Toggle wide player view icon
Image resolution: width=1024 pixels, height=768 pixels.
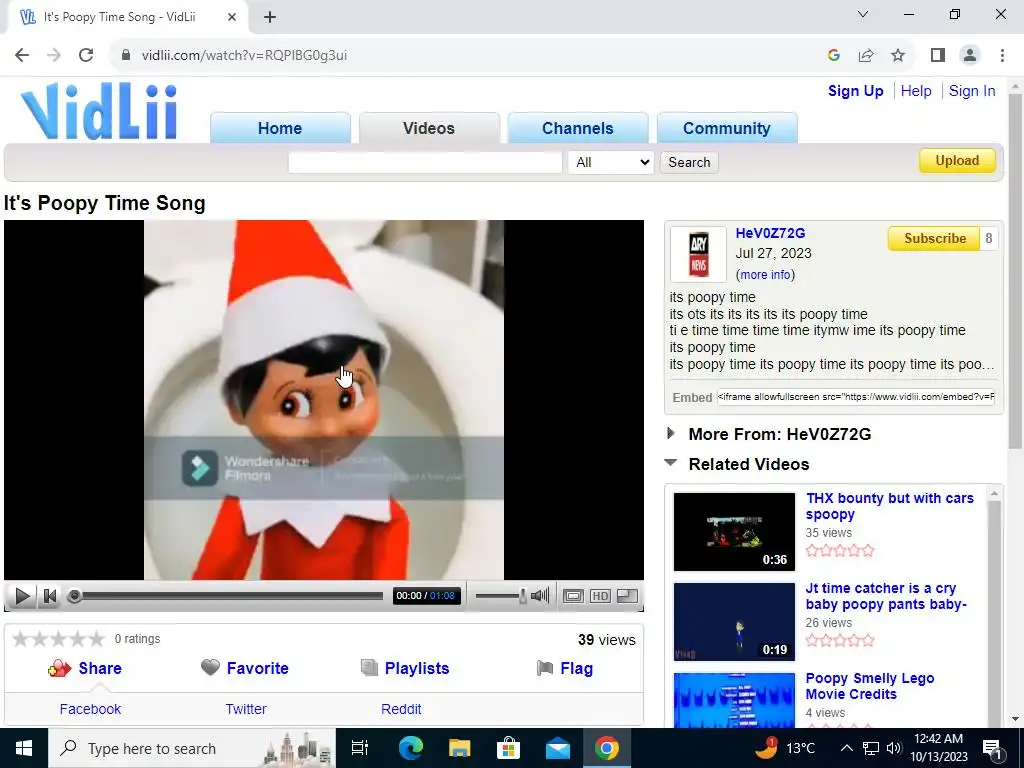573,596
